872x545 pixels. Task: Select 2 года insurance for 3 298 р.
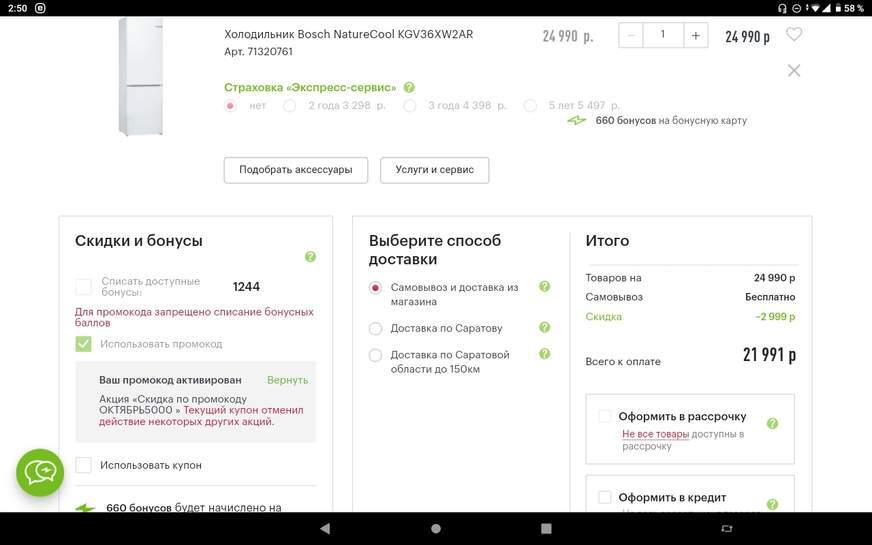tap(290, 106)
